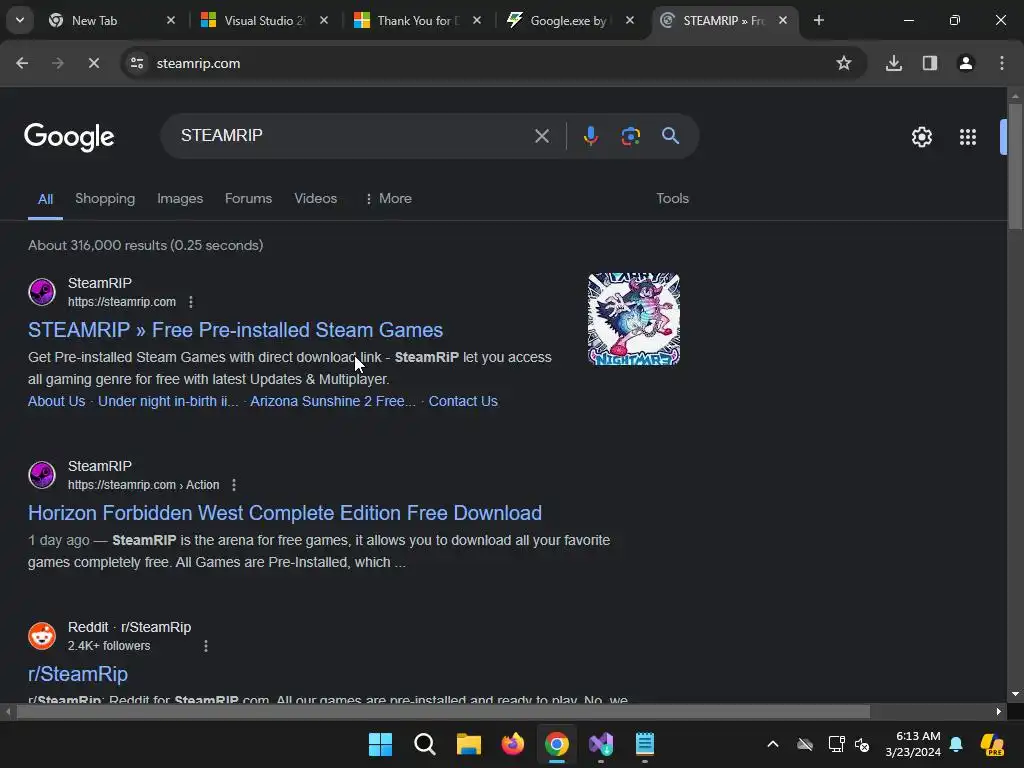Select the Images results tab
Image resolution: width=1024 pixels, height=768 pixels.
(180, 199)
